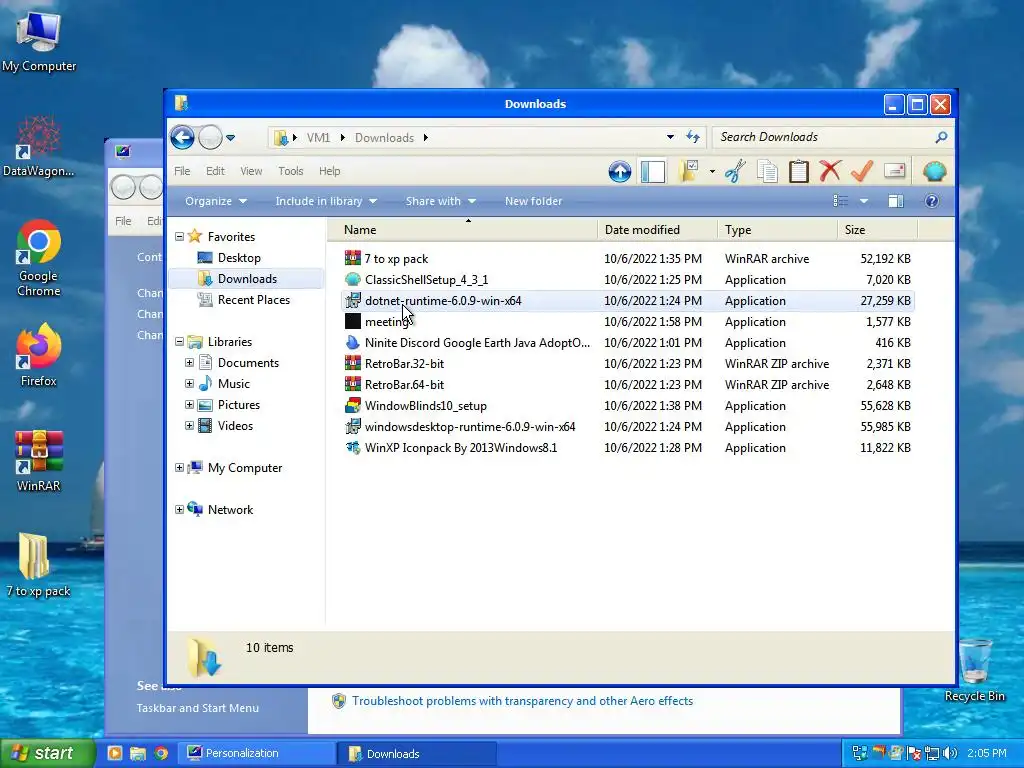The width and height of the screenshot is (1024, 768).
Task: Click the Up one level toolbar icon
Action: click(x=620, y=172)
